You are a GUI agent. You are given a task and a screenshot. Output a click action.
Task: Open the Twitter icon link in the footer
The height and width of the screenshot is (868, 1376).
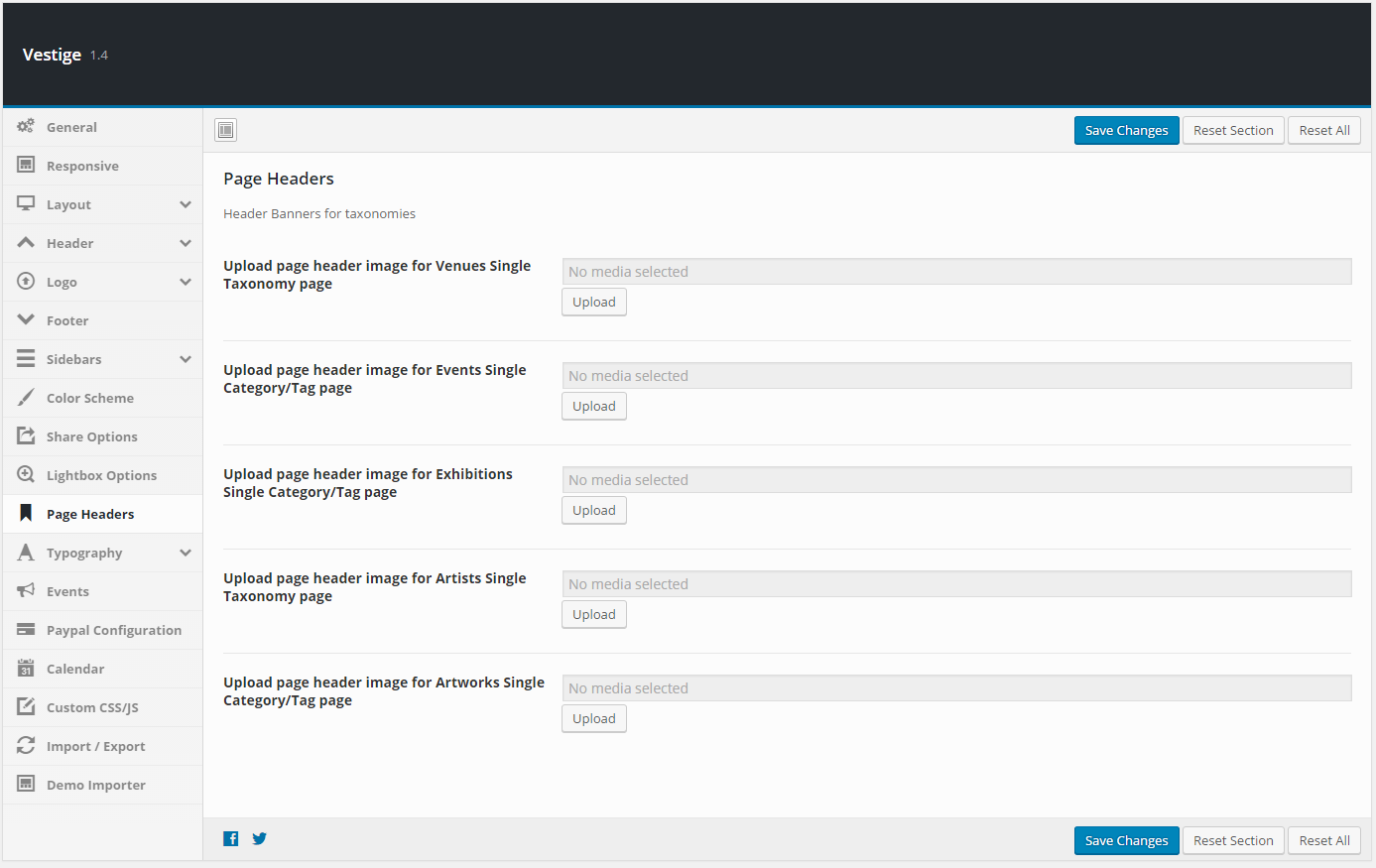coord(259,839)
